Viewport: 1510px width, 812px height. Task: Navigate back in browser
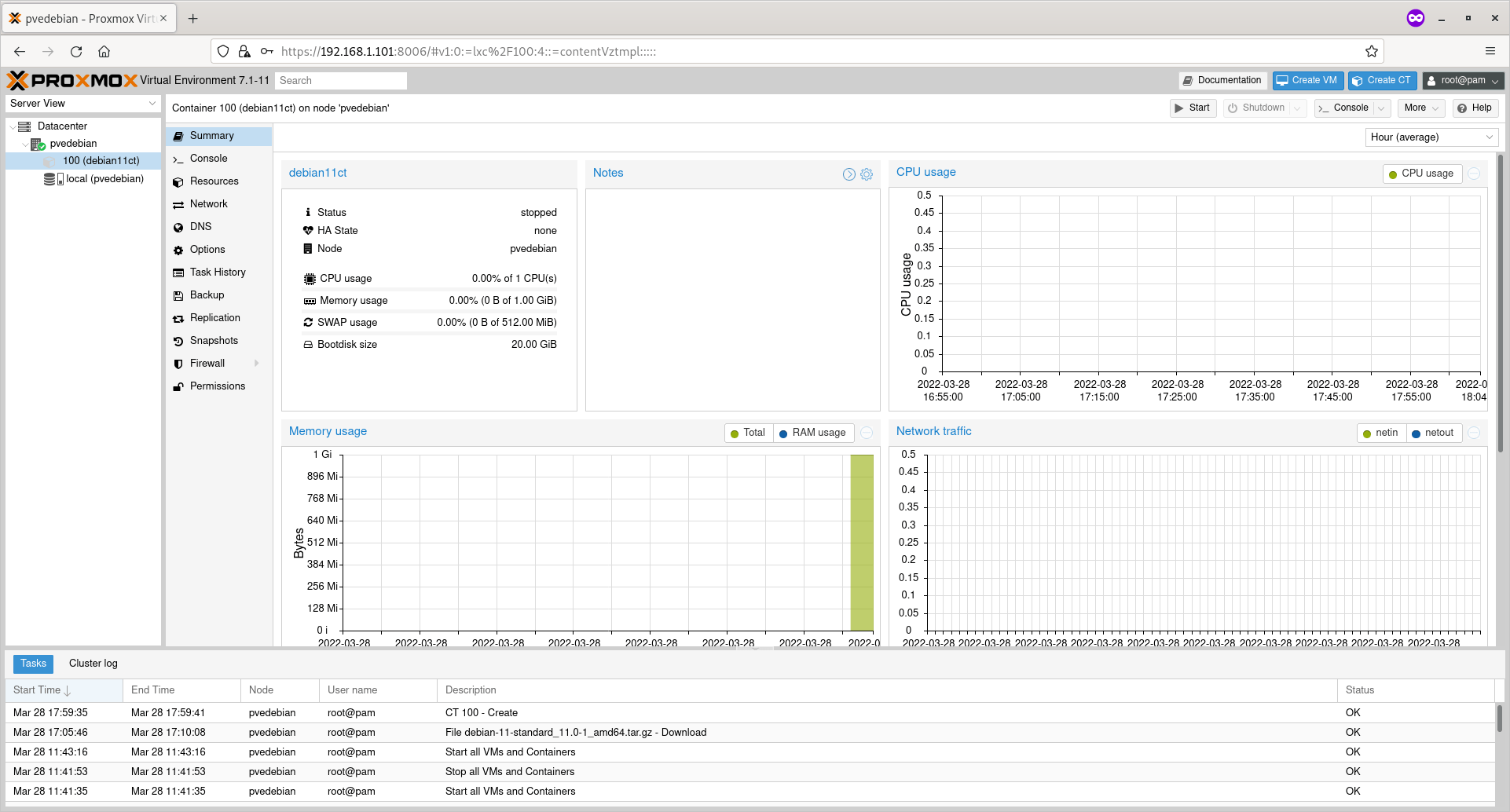(x=20, y=51)
